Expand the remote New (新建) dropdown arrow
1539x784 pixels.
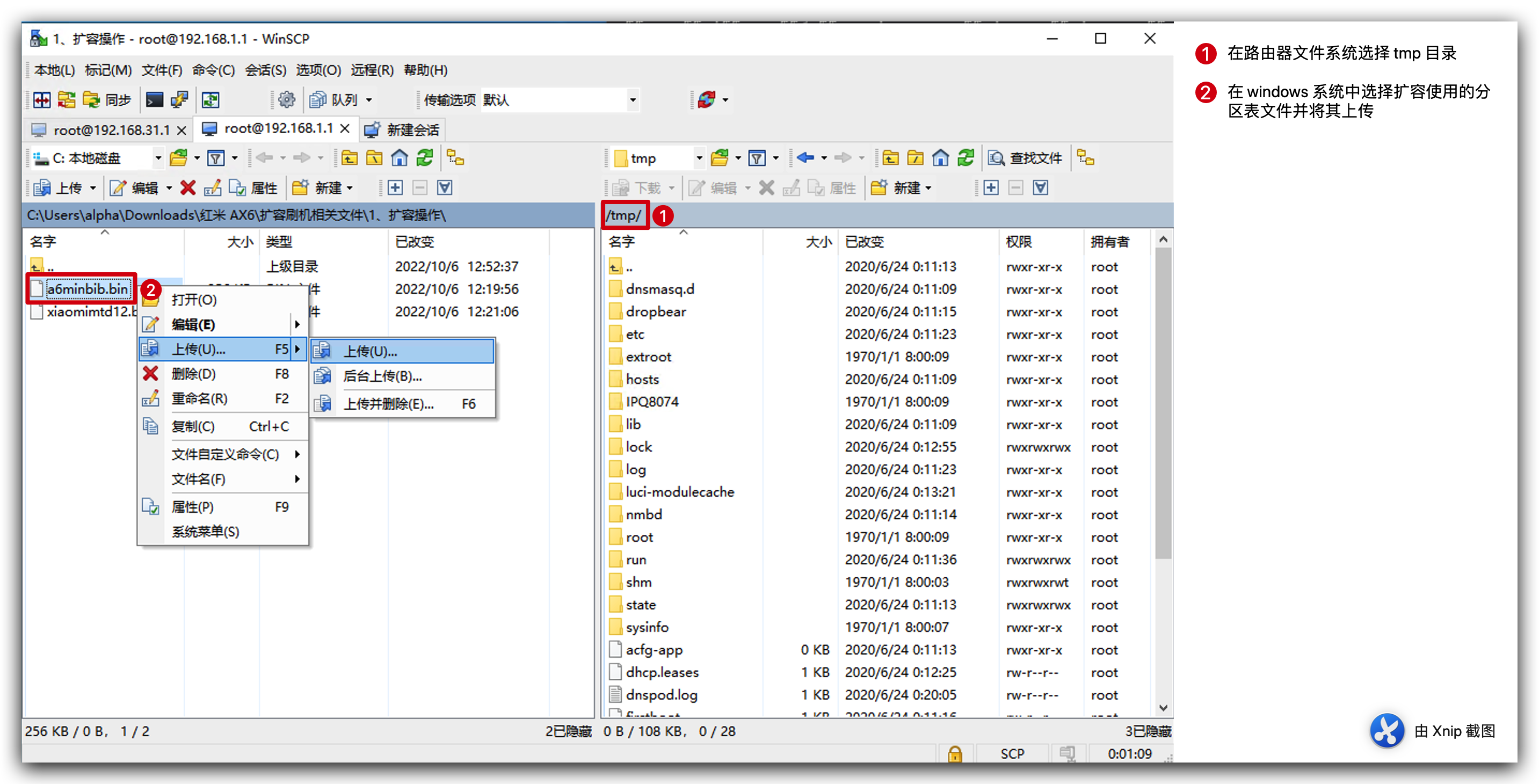(928, 188)
